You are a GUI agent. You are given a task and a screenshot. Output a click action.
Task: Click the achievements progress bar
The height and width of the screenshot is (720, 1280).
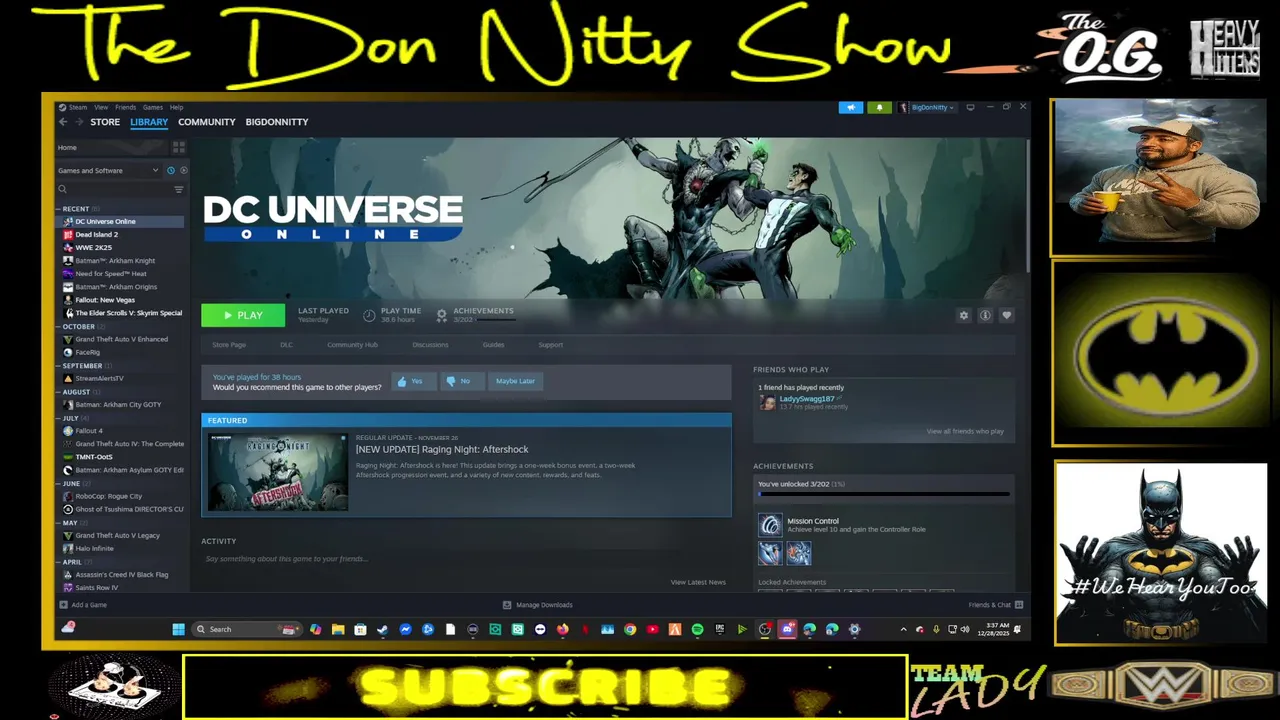pos(884,494)
